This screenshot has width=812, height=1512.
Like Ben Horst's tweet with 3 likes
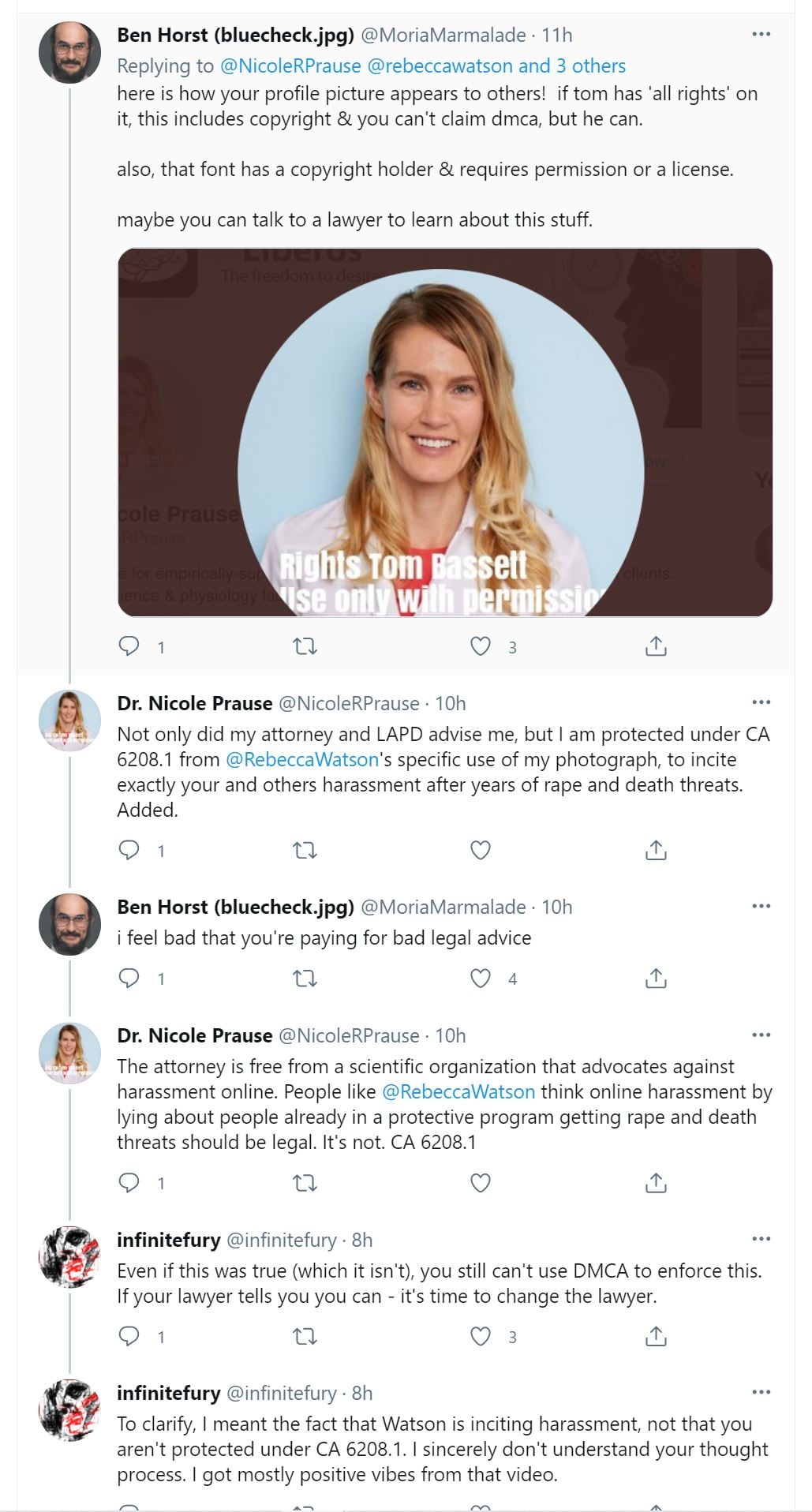click(x=481, y=647)
